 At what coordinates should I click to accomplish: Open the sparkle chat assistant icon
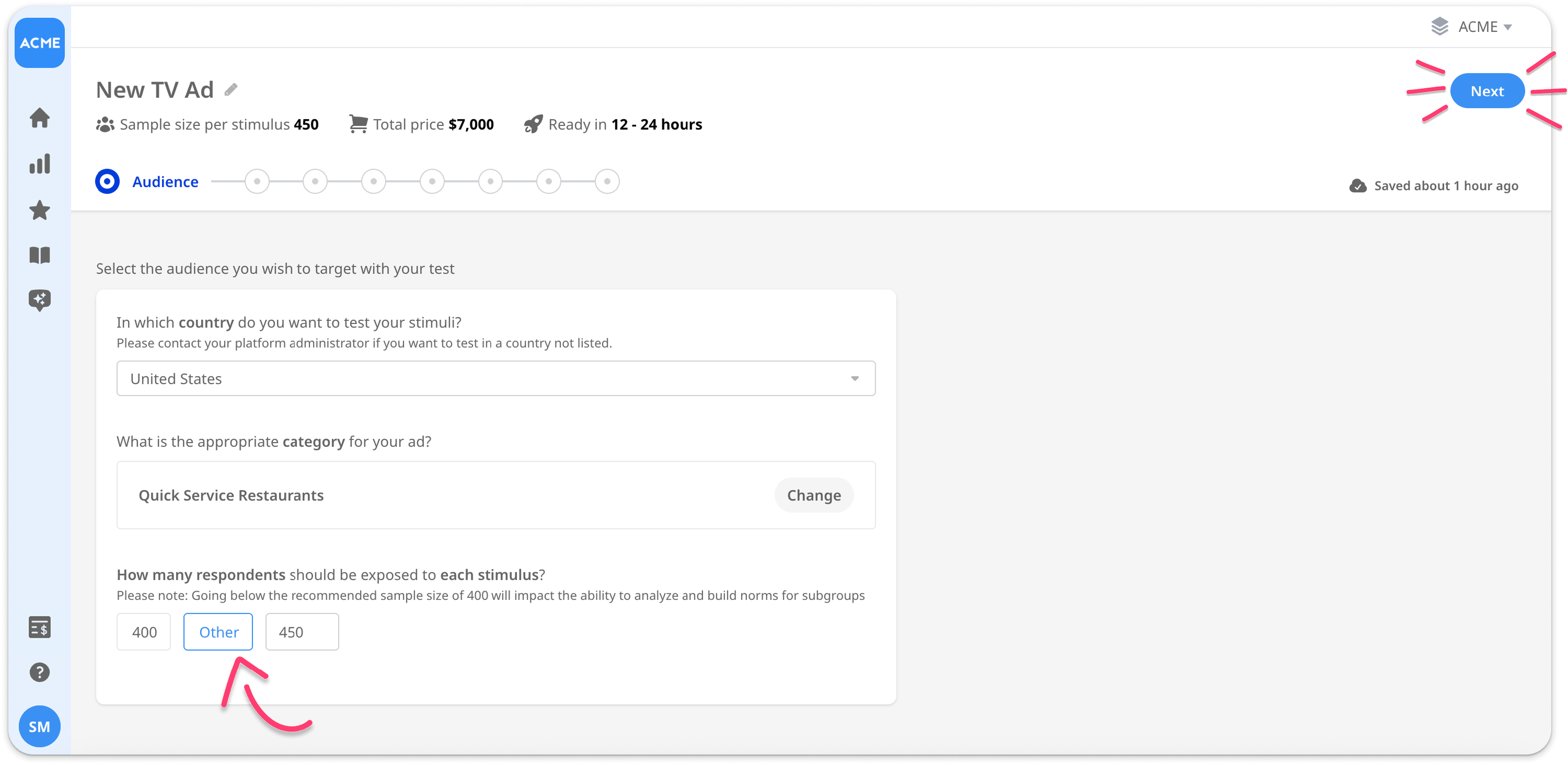click(x=40, y=300)
